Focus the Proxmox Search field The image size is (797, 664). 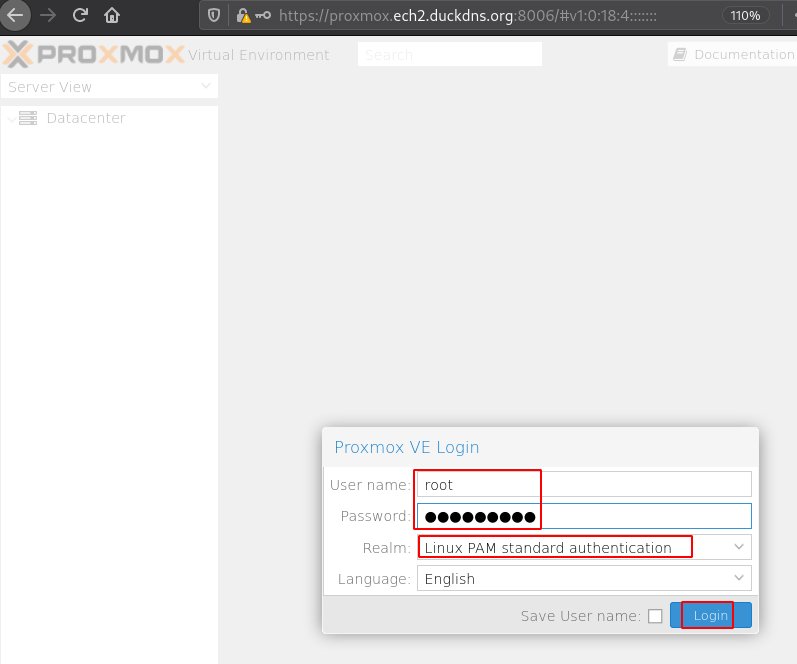pyautogui.click(x=450, y=54)
